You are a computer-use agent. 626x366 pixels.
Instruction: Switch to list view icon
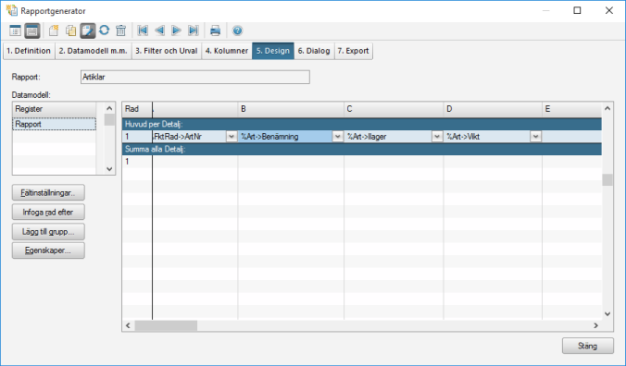coord(15,31)
